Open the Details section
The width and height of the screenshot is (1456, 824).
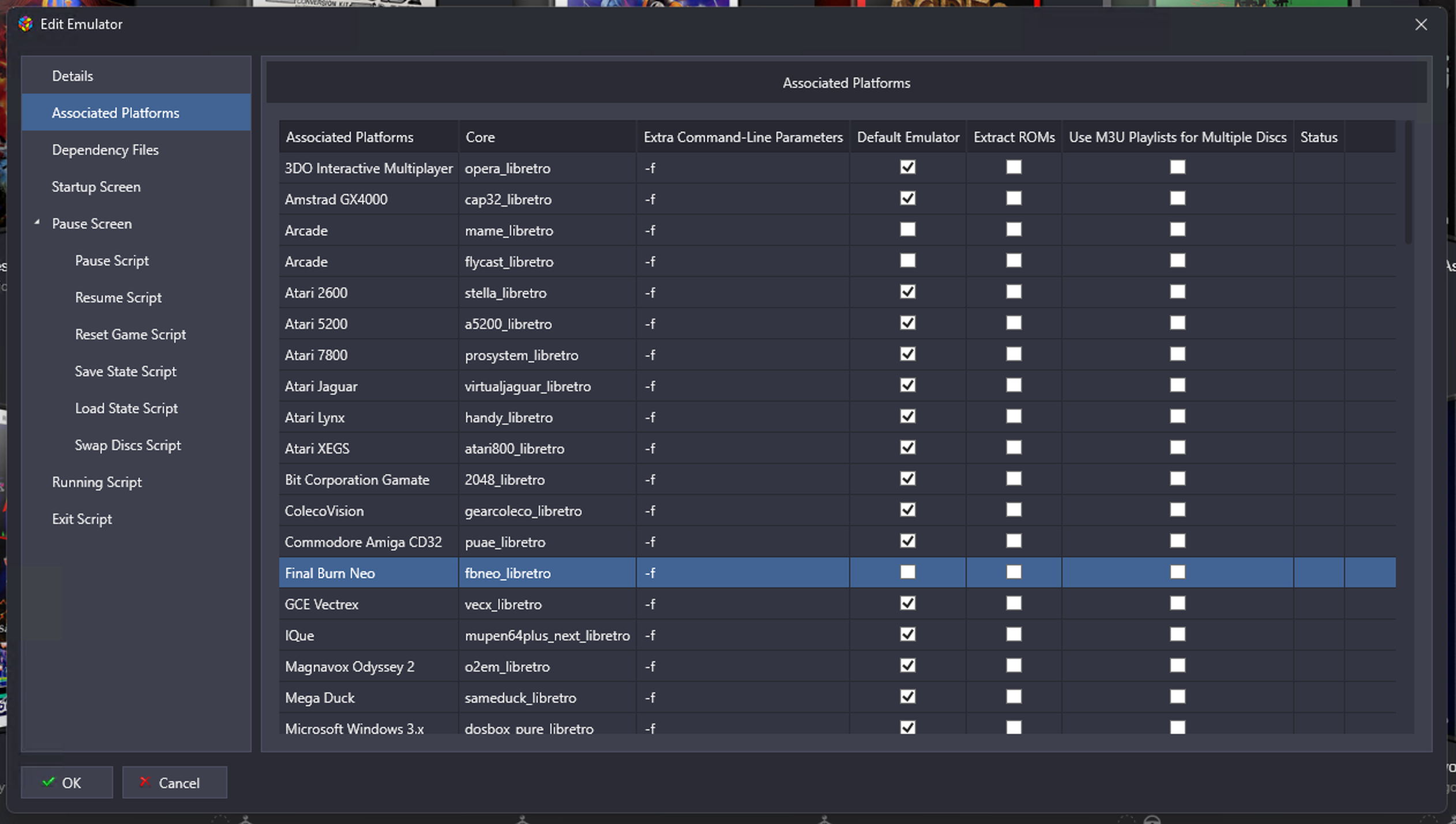click(x=136, y=76)
